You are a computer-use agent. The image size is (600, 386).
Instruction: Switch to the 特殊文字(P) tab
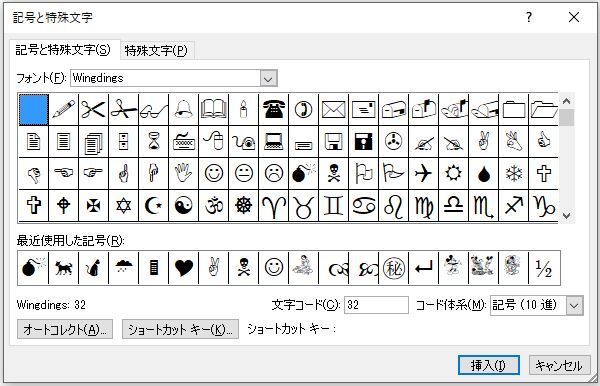pos(157,50)
